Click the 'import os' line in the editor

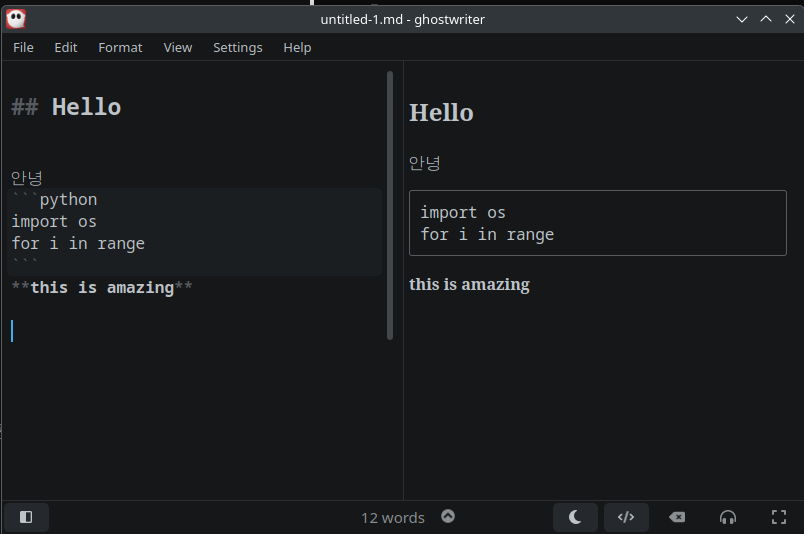pyautogui.click(x=54, y=222)
